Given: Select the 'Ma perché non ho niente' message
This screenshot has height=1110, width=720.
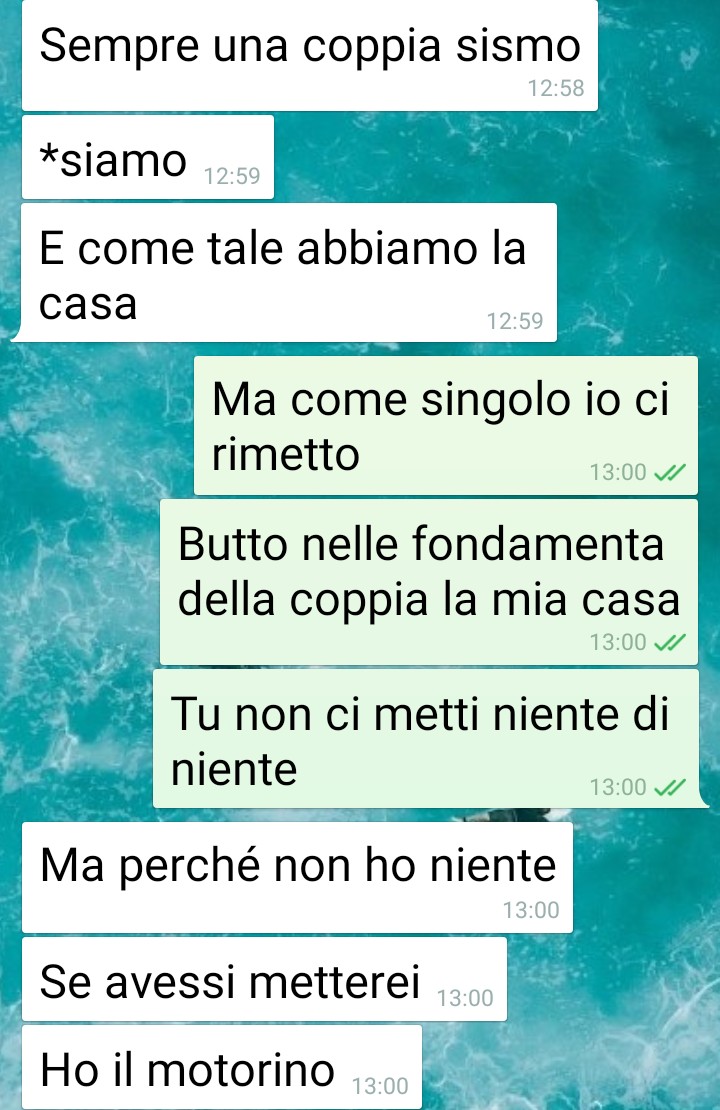Looking at the screenshot, I should coord(297,878).
